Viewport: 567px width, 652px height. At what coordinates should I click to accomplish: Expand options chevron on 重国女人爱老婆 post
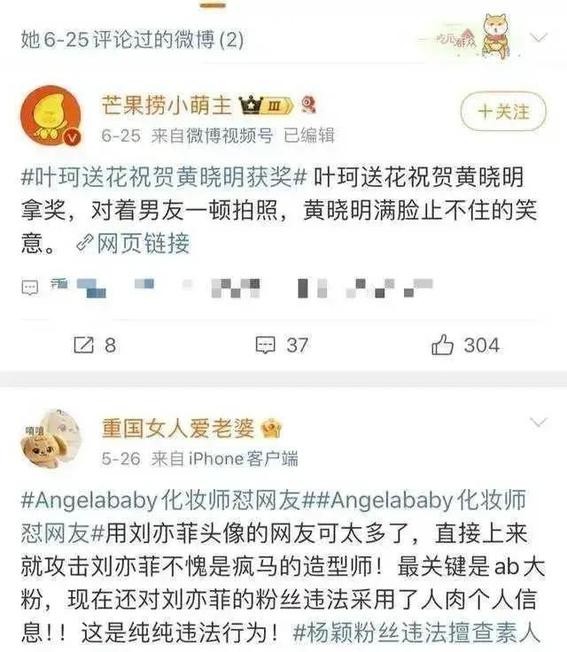pyautogui.click(x=539, y=423)
